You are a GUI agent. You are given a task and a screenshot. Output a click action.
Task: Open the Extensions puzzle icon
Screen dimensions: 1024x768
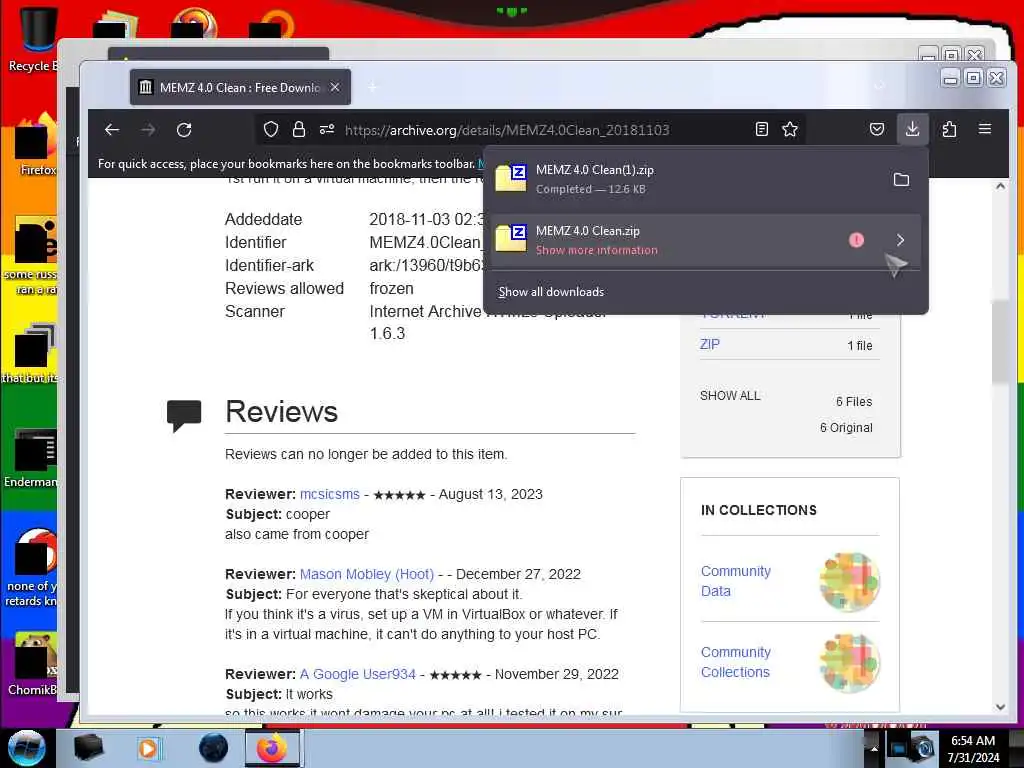(x=950, y=129)
